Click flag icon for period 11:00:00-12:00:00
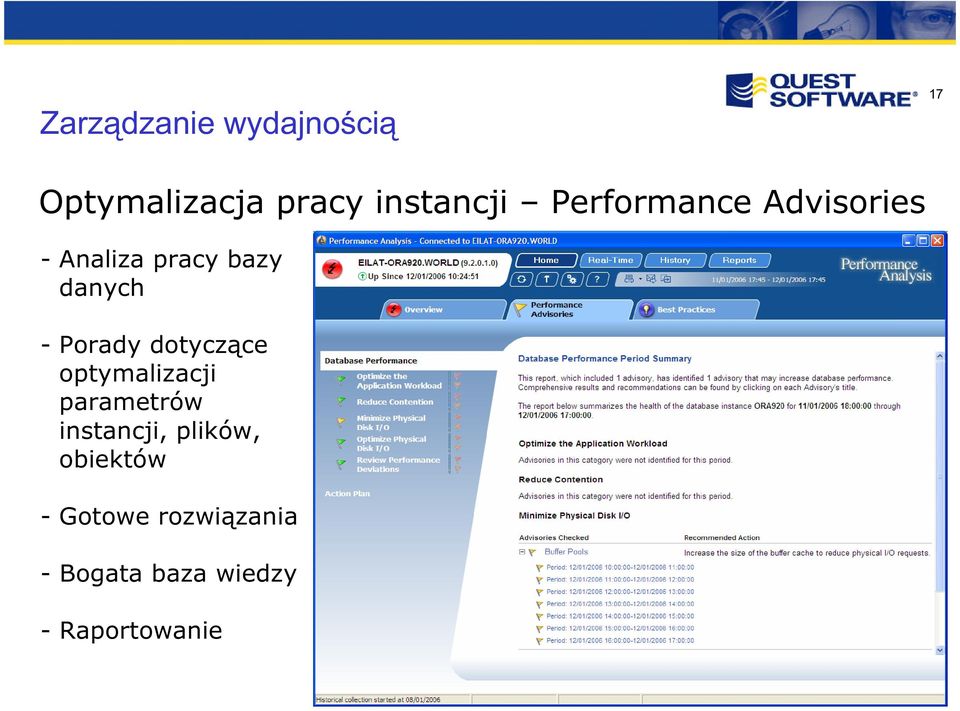Screen dimensions: 960x711 (539, 580)
